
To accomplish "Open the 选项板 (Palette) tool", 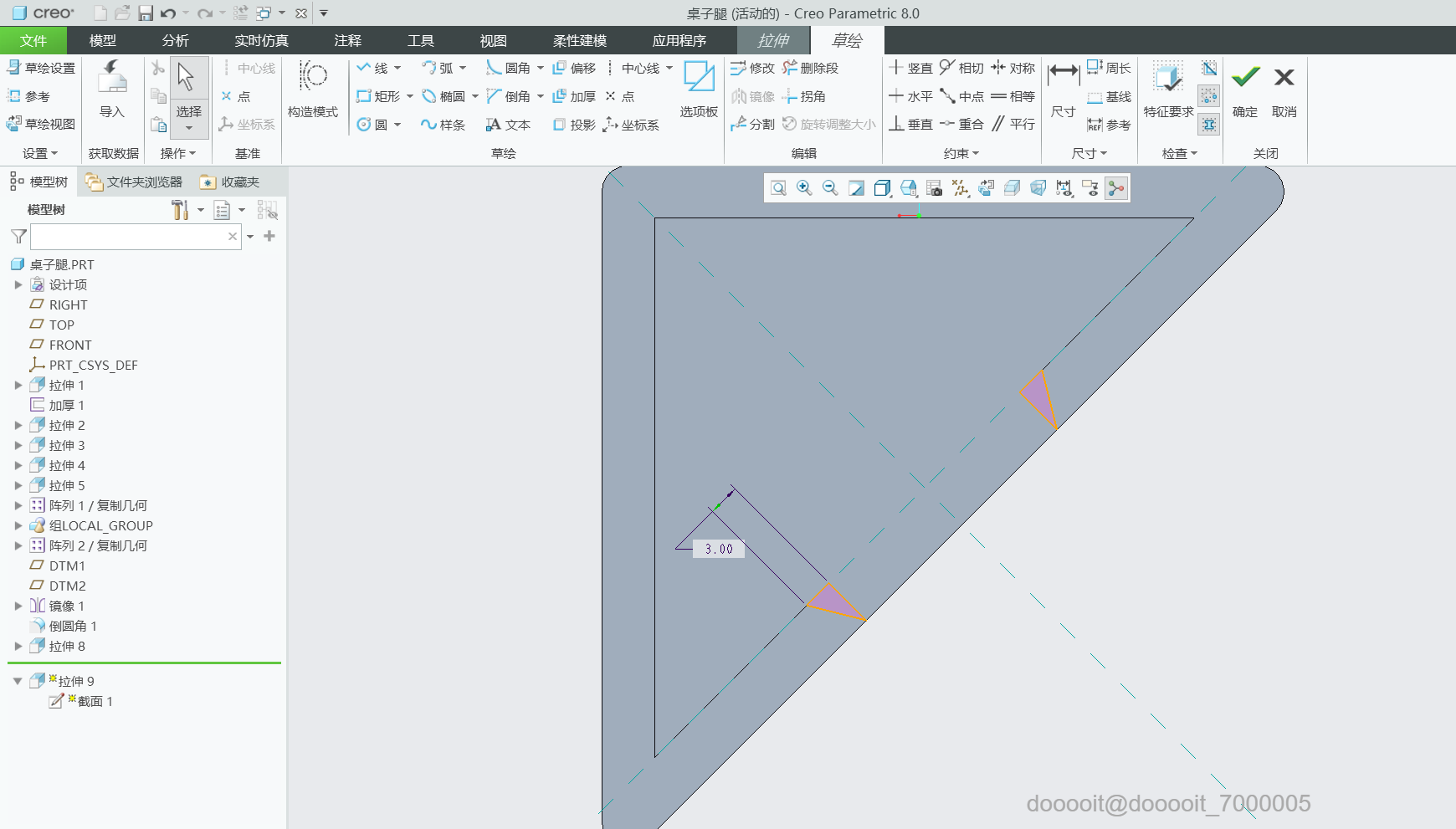I will 699,90.
